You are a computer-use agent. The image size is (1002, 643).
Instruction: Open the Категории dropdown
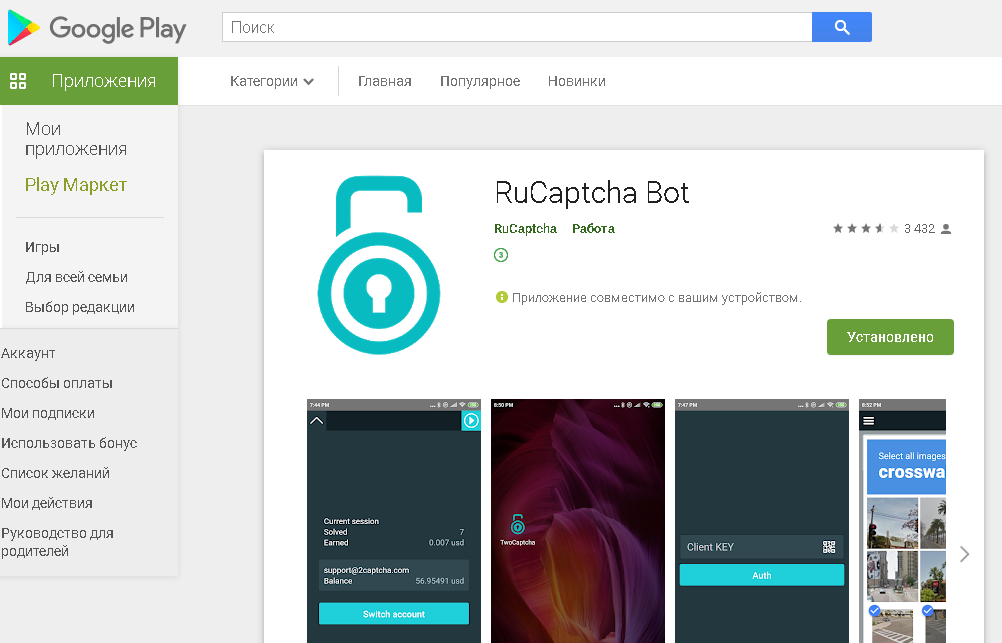(x=272, y=81)
